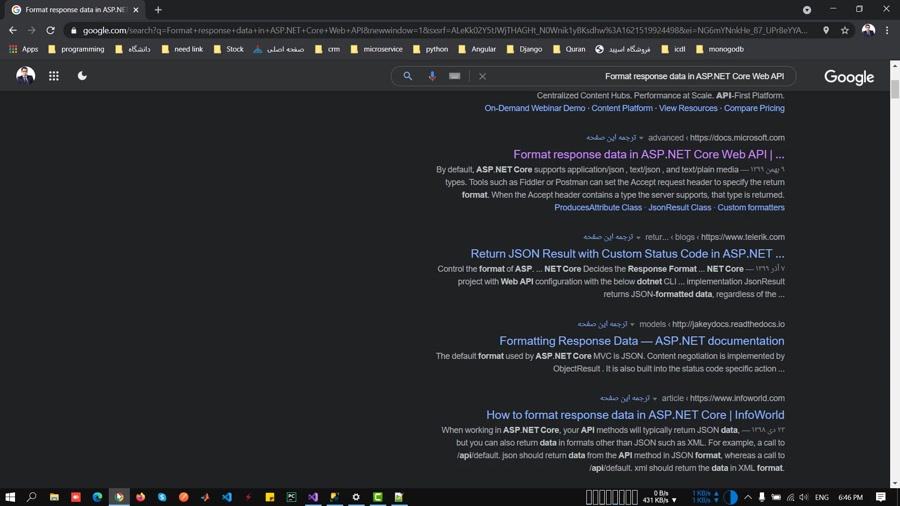Viewport: 900px width, 506px height.
Task: Expand translate dropdown for docs.microsoft.com result
Action: [x=641, y=138]
